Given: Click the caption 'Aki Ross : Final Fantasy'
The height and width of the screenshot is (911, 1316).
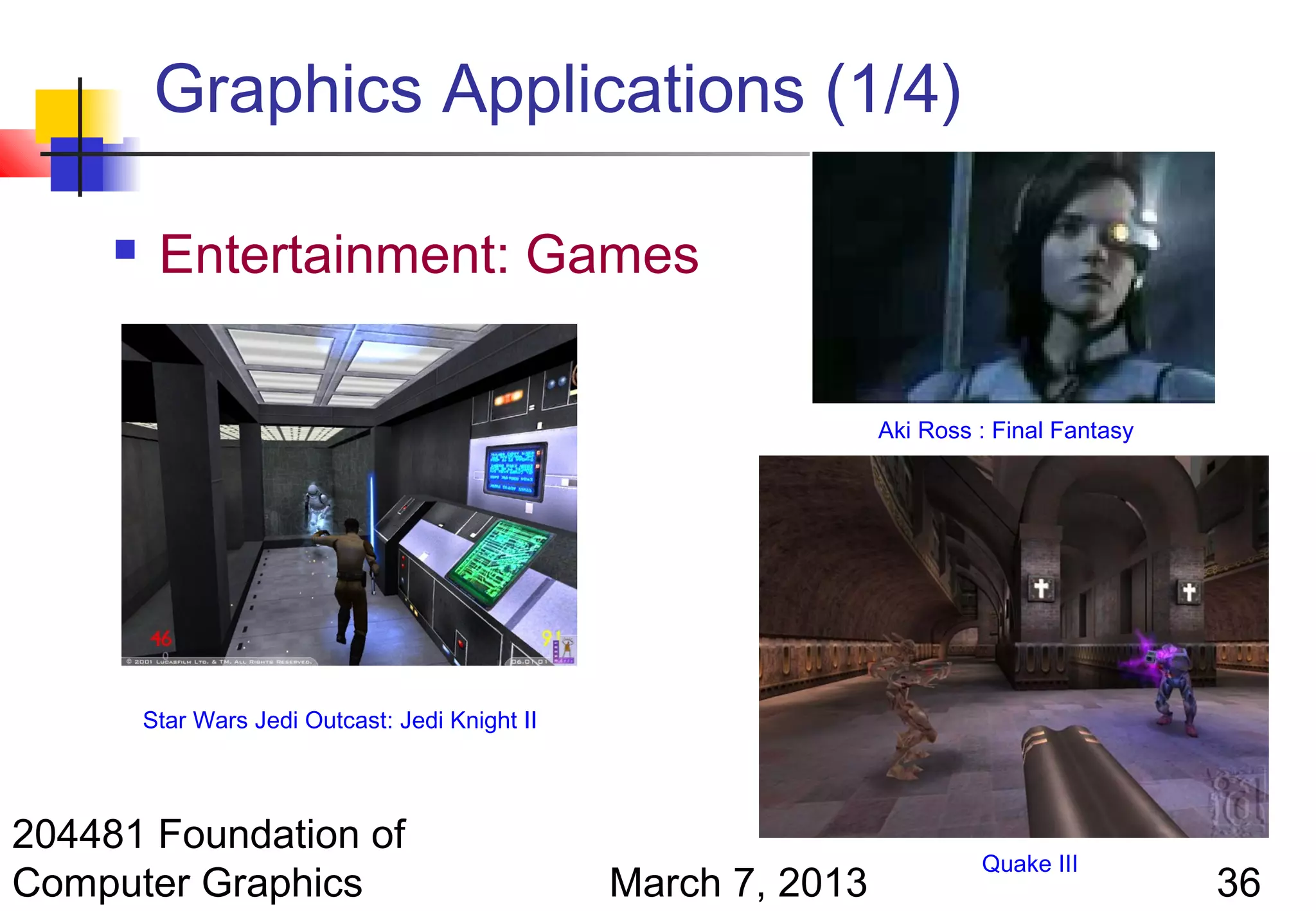Looking at the screenshot, I should (1006, 430).
